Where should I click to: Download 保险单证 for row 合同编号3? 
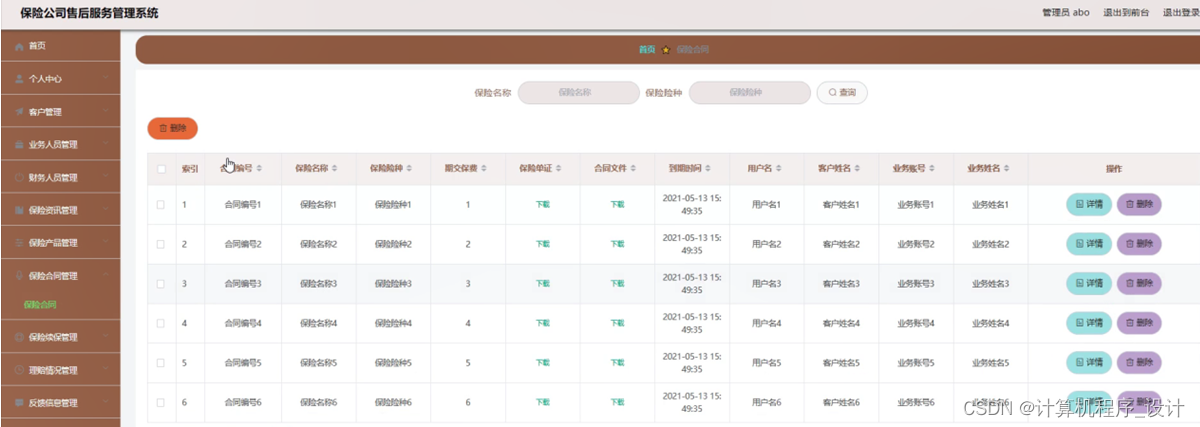543,284
